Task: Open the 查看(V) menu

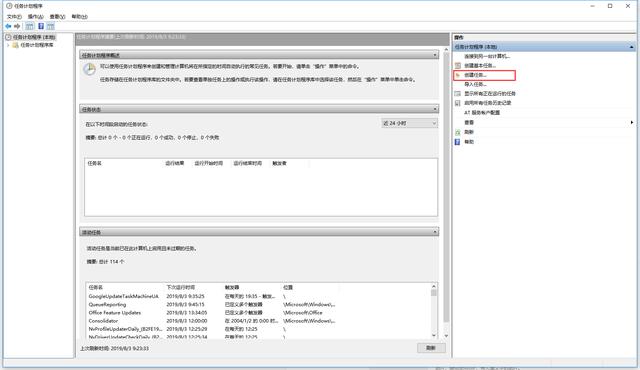Action: [x=58, y=17]
